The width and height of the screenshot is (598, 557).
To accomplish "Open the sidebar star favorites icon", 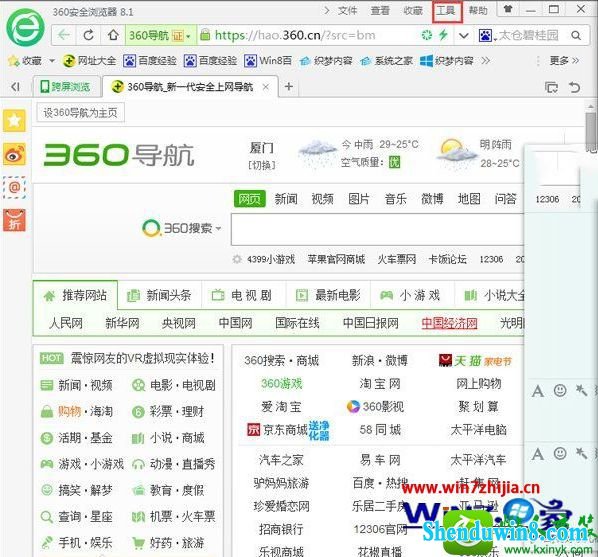I will point(14,121).
